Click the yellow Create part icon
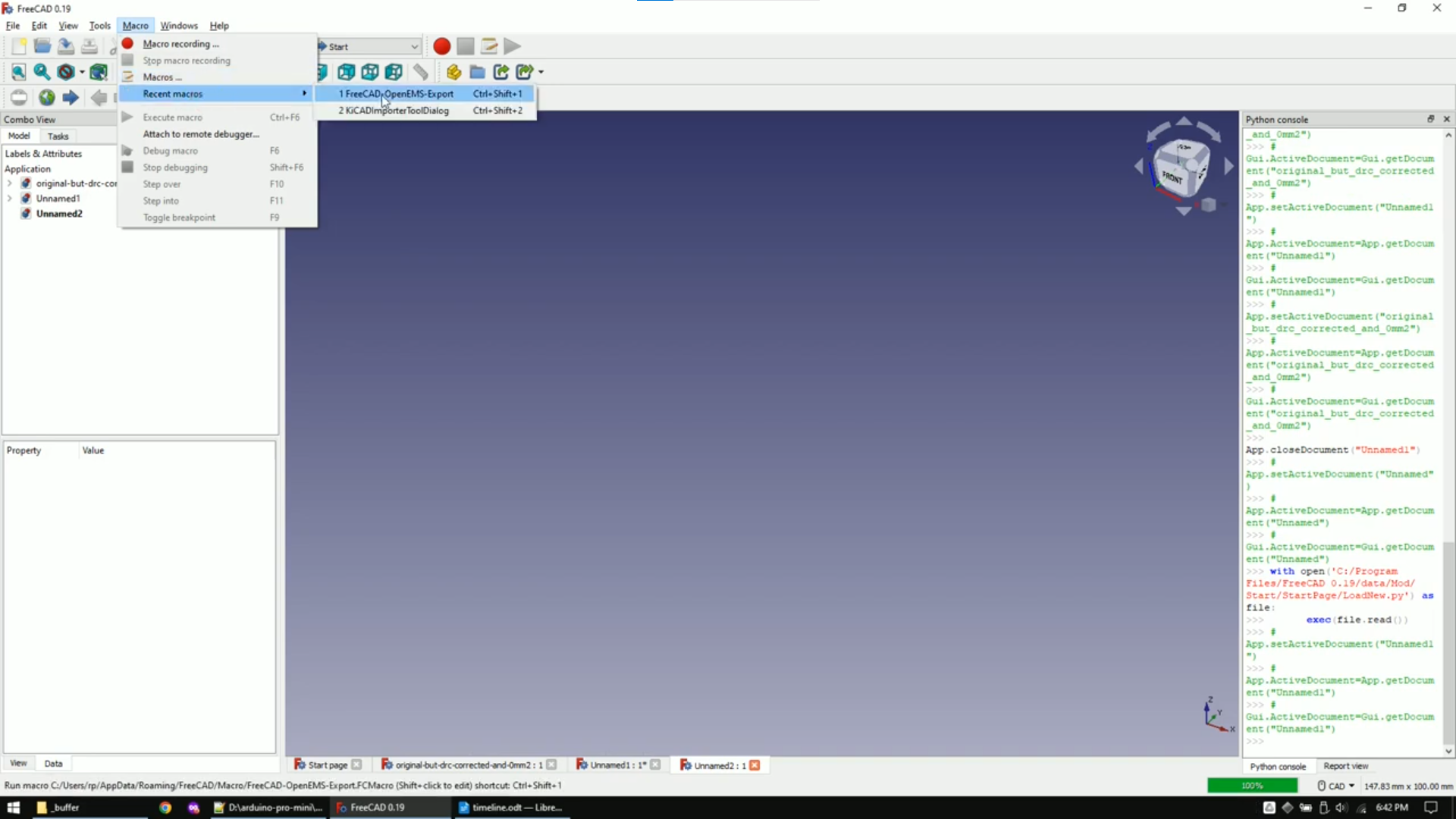1456x819 pixels. click(x=453, y=72)
